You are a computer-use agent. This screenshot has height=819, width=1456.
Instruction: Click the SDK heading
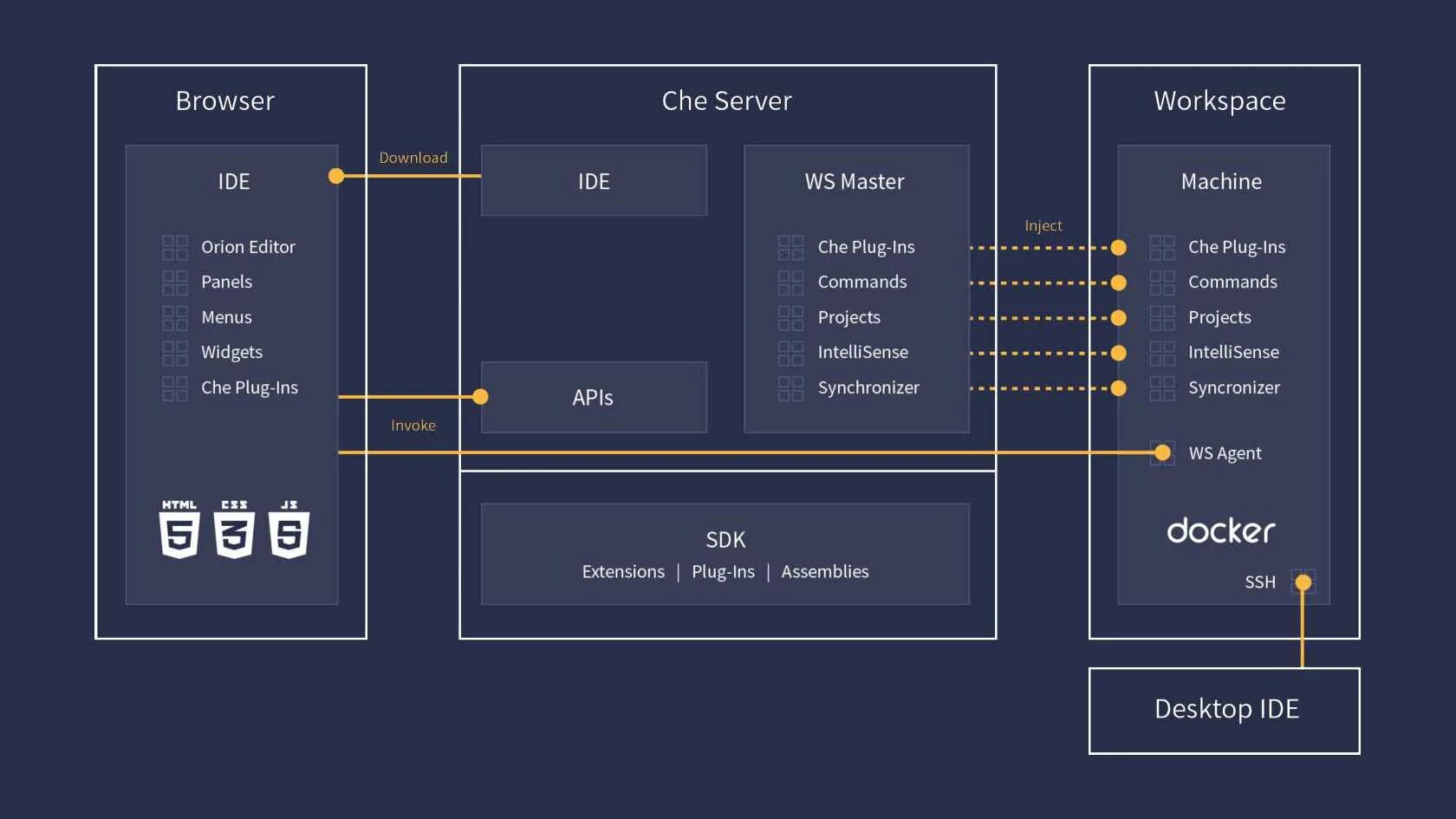coord(725,540)
